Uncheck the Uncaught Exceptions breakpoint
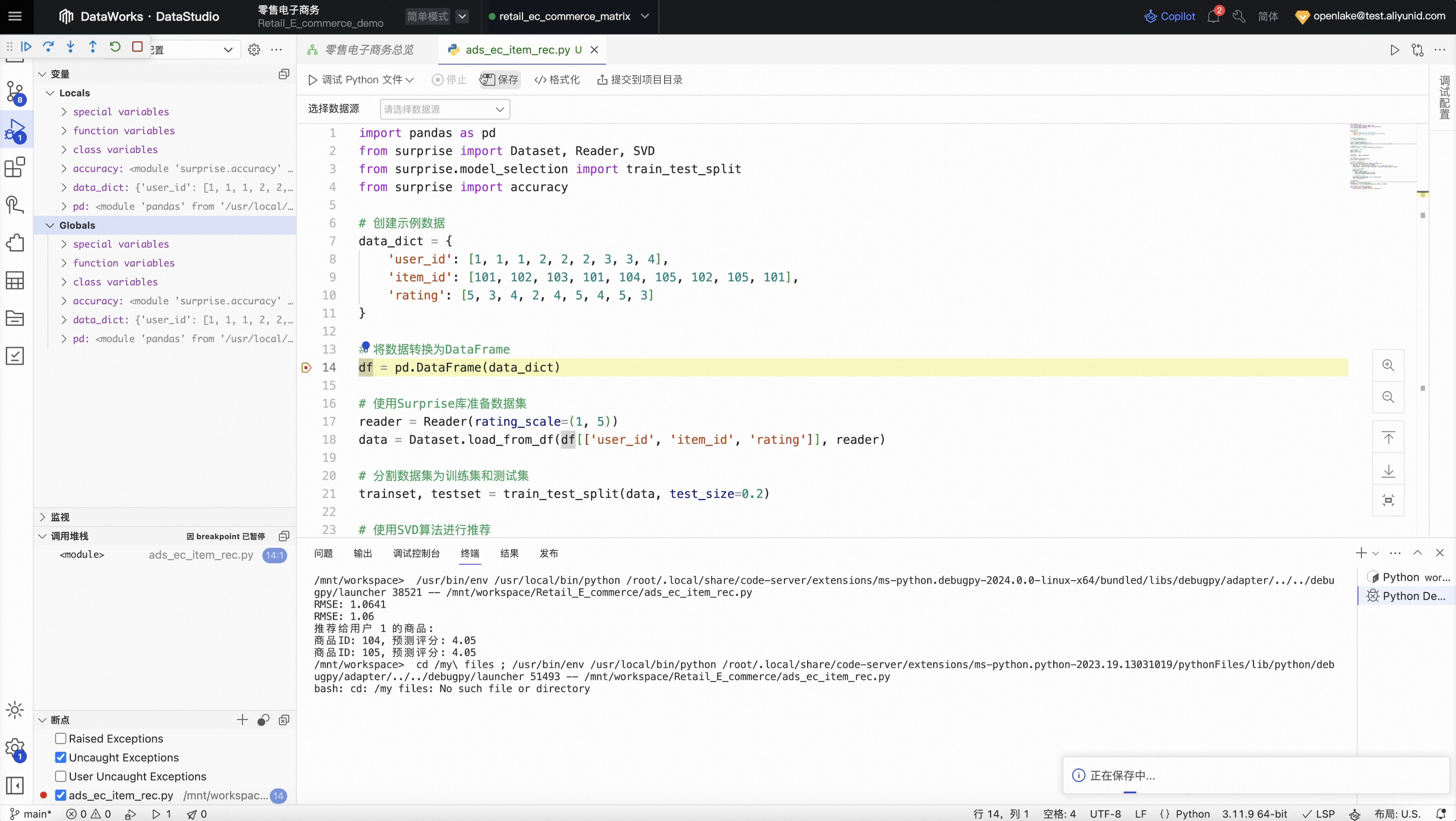The height and width of the screenshot is (821, 1456). tap(61, 758)
